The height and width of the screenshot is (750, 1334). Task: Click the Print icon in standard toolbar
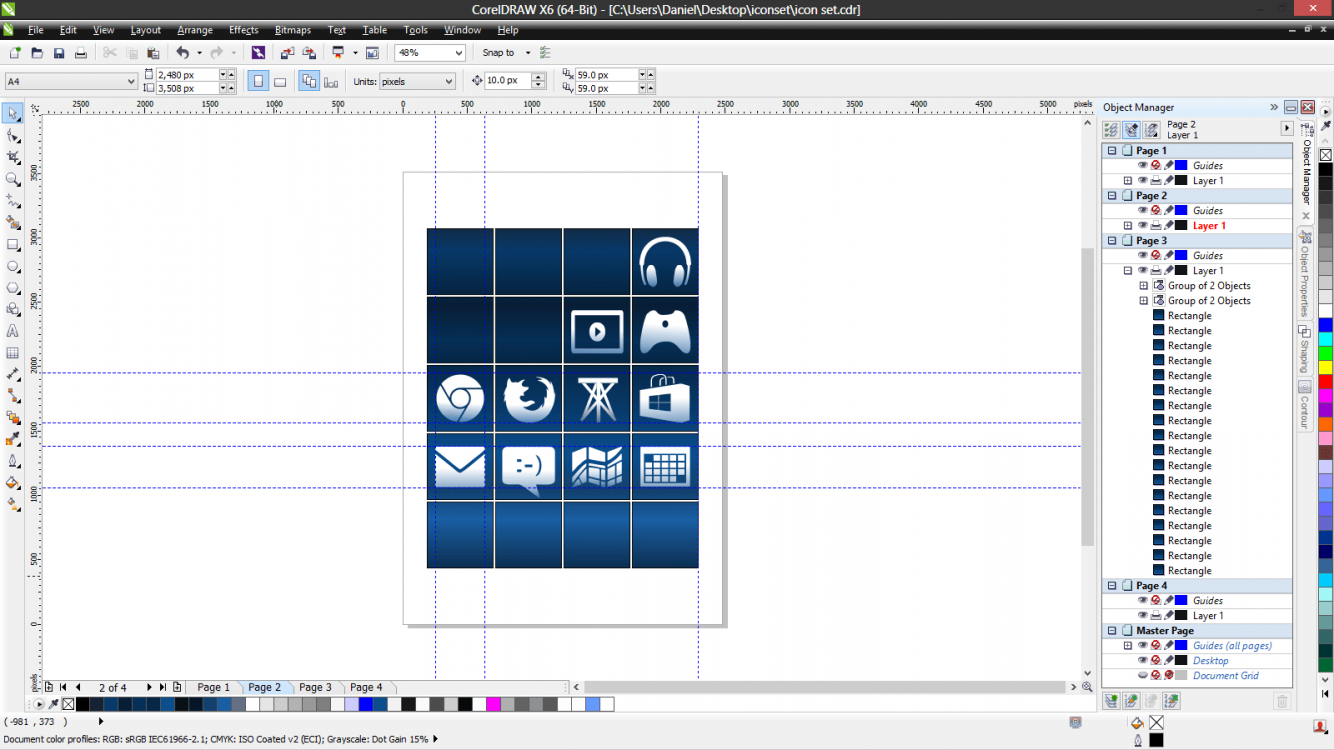(x=81, y=53)
